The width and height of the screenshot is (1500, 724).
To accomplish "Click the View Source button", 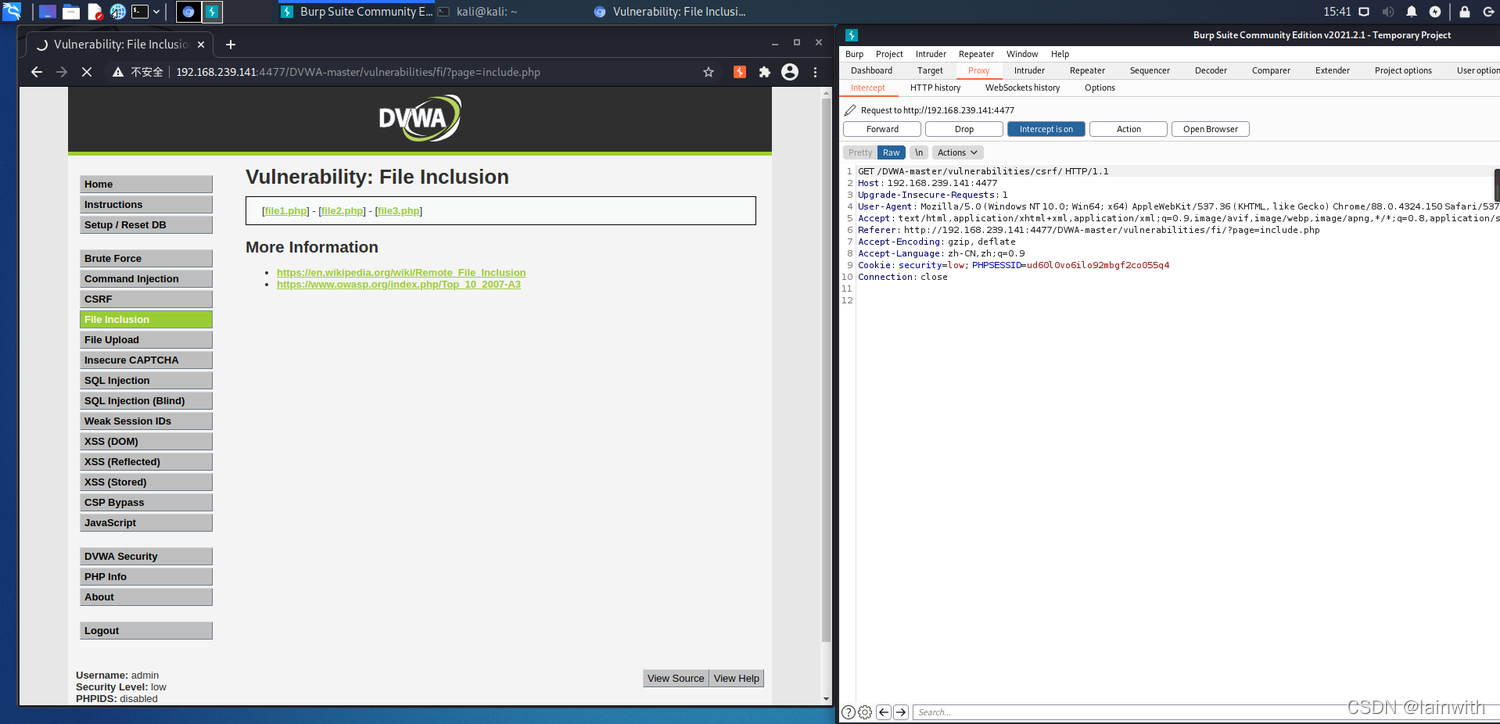I will pos(676,678).
